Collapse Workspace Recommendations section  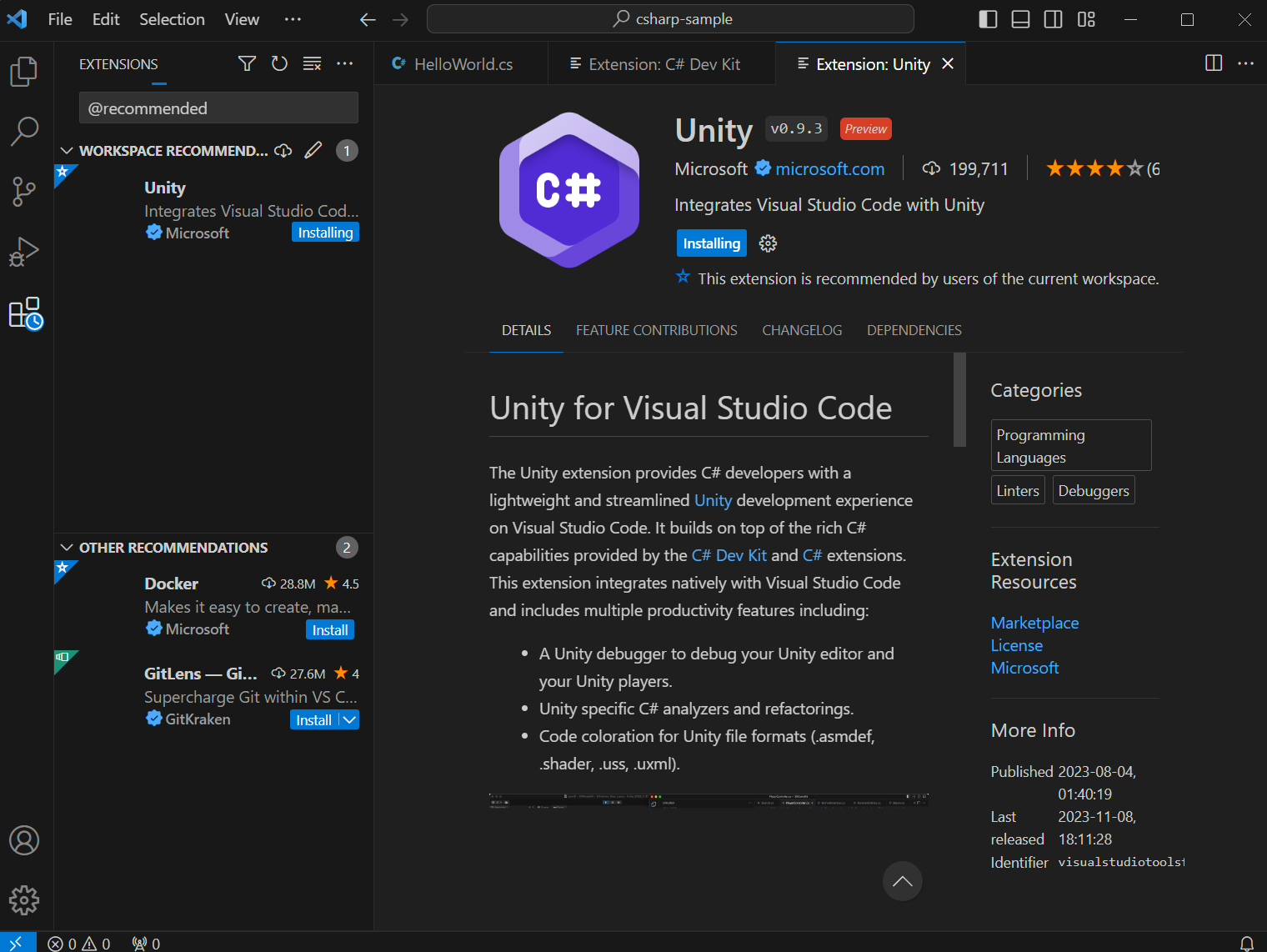tap(67, 151)
